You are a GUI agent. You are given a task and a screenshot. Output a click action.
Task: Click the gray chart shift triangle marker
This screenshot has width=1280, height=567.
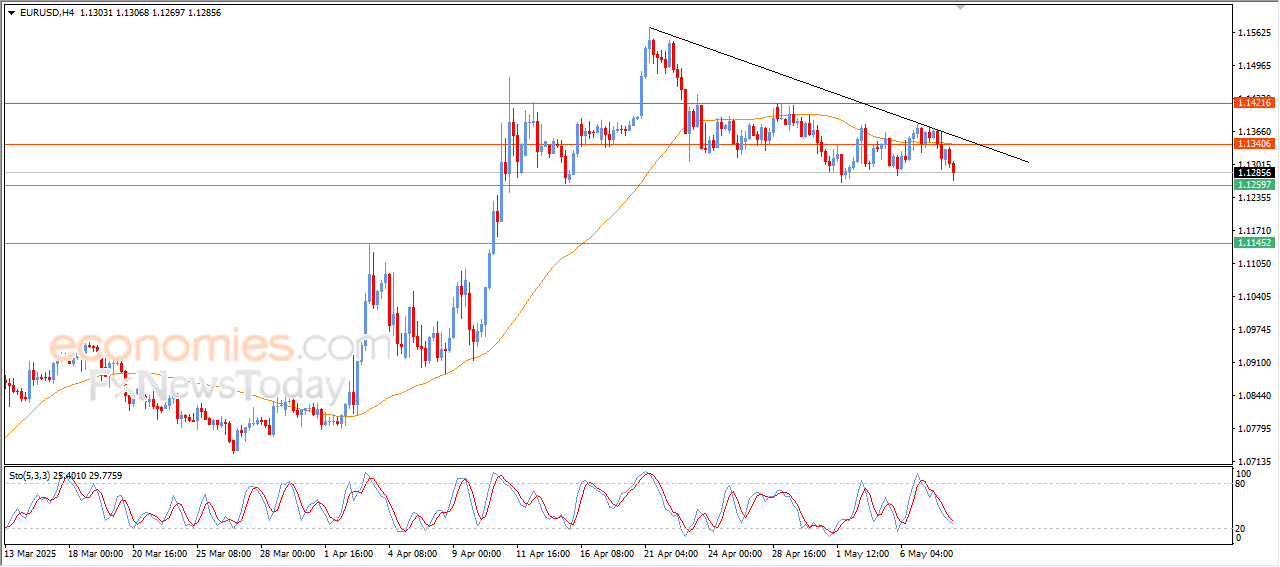962,8
